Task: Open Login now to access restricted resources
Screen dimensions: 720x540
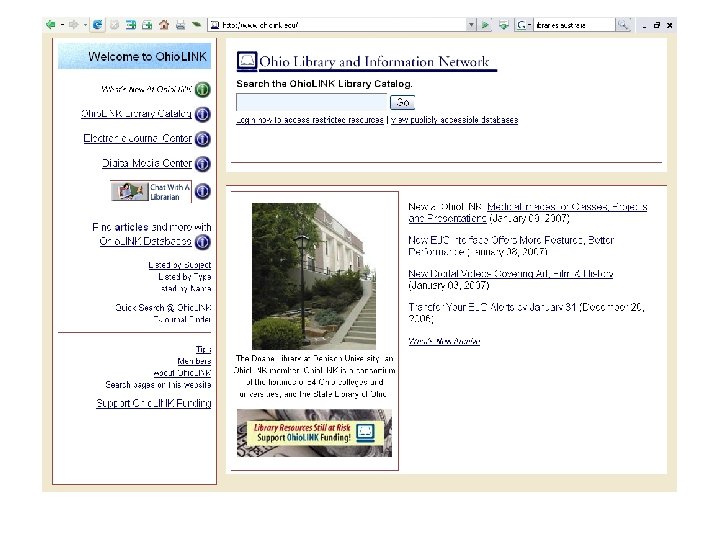Action: tap(309, 120)
